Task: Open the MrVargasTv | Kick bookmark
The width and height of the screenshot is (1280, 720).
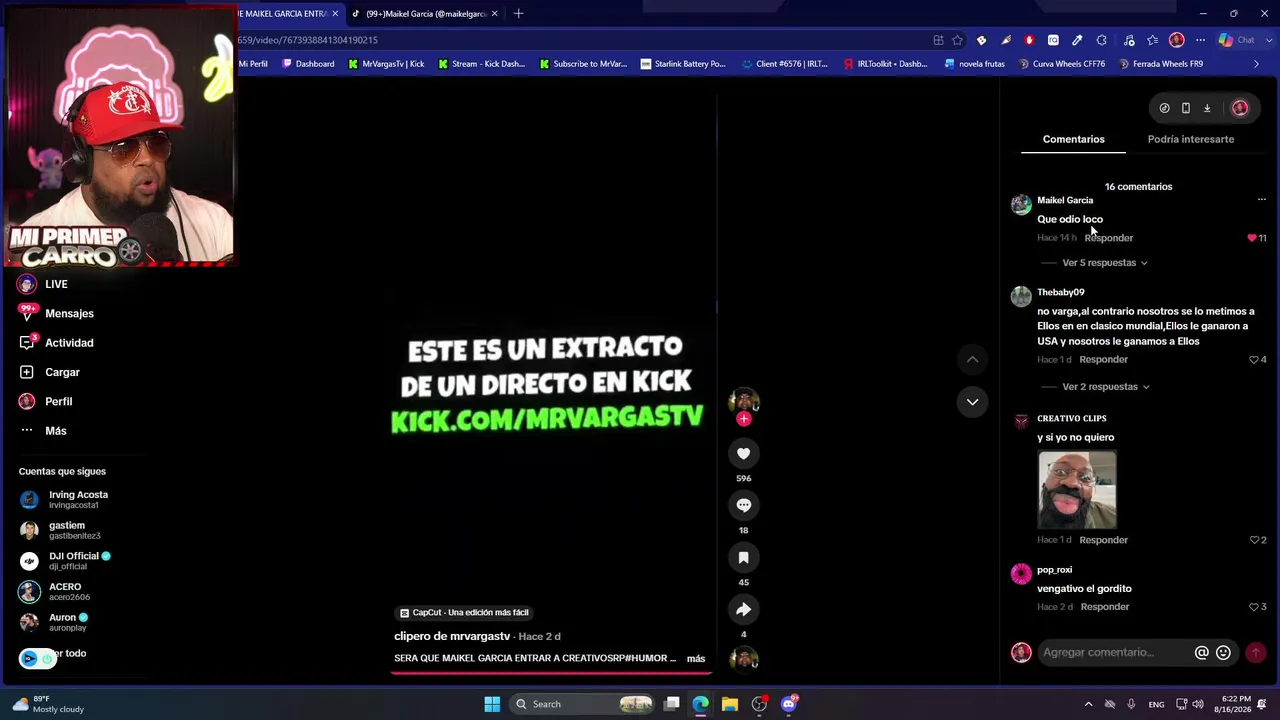Action: pos(386,64)
